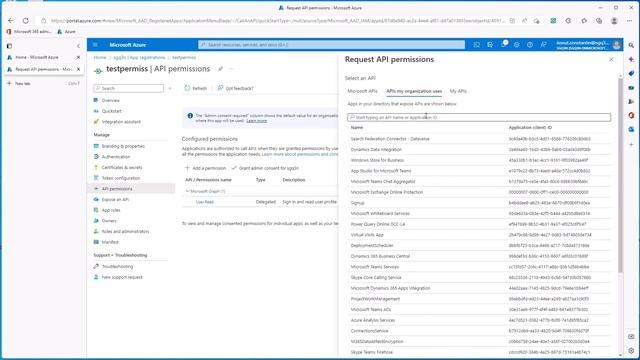This screenshot has height=360, width=640.
Task: Click the info icon in admin consent banner
Action: coord(190,116)
